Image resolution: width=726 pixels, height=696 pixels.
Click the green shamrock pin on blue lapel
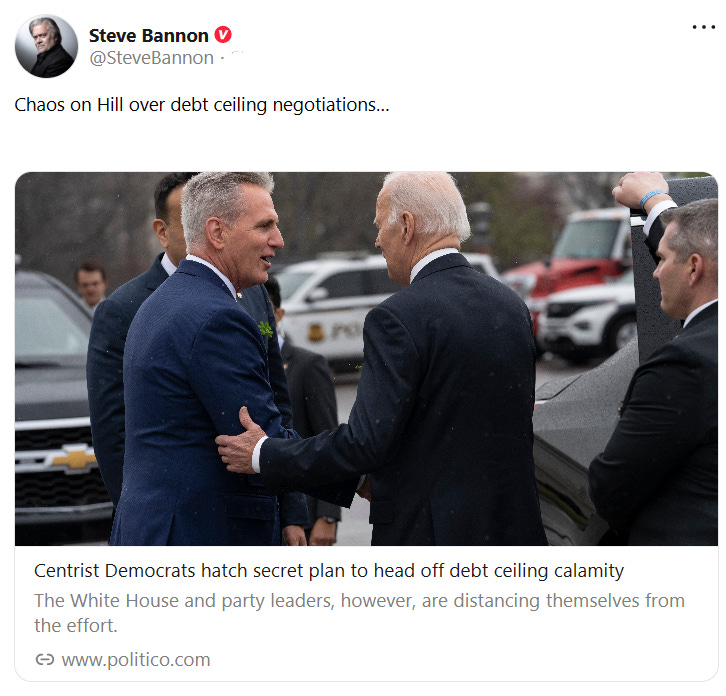click(x=266, y=329)
